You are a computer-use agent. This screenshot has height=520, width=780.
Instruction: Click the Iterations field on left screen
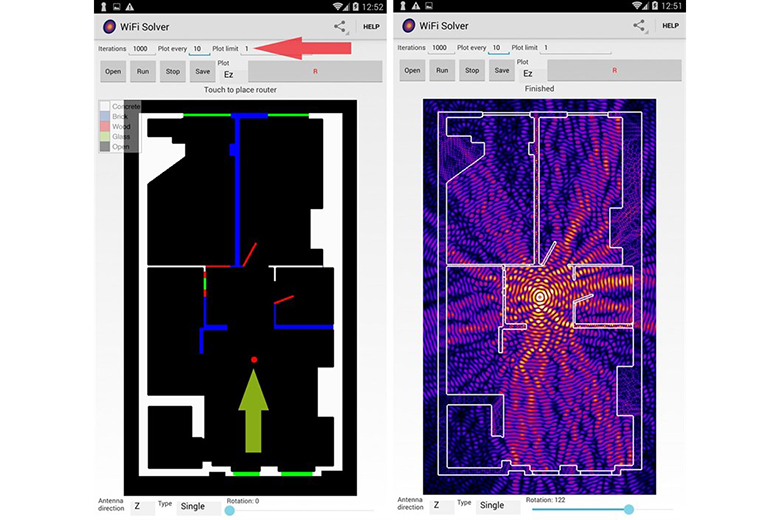point(141,48)
